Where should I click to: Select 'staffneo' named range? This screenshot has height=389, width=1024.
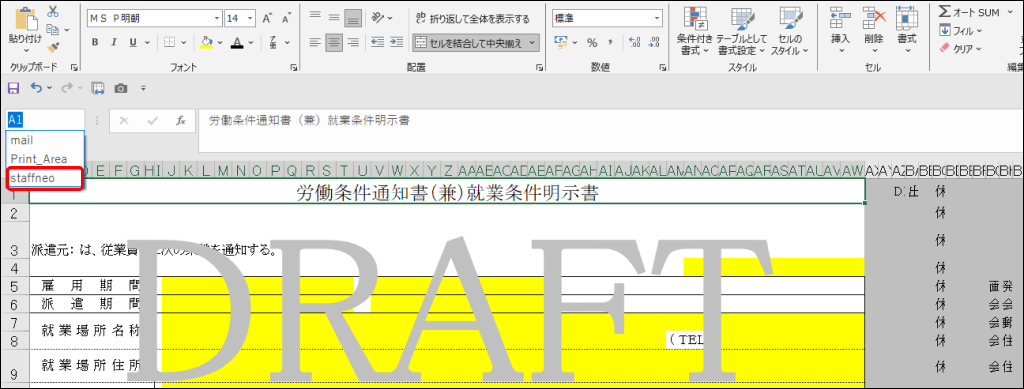(44, 178)
